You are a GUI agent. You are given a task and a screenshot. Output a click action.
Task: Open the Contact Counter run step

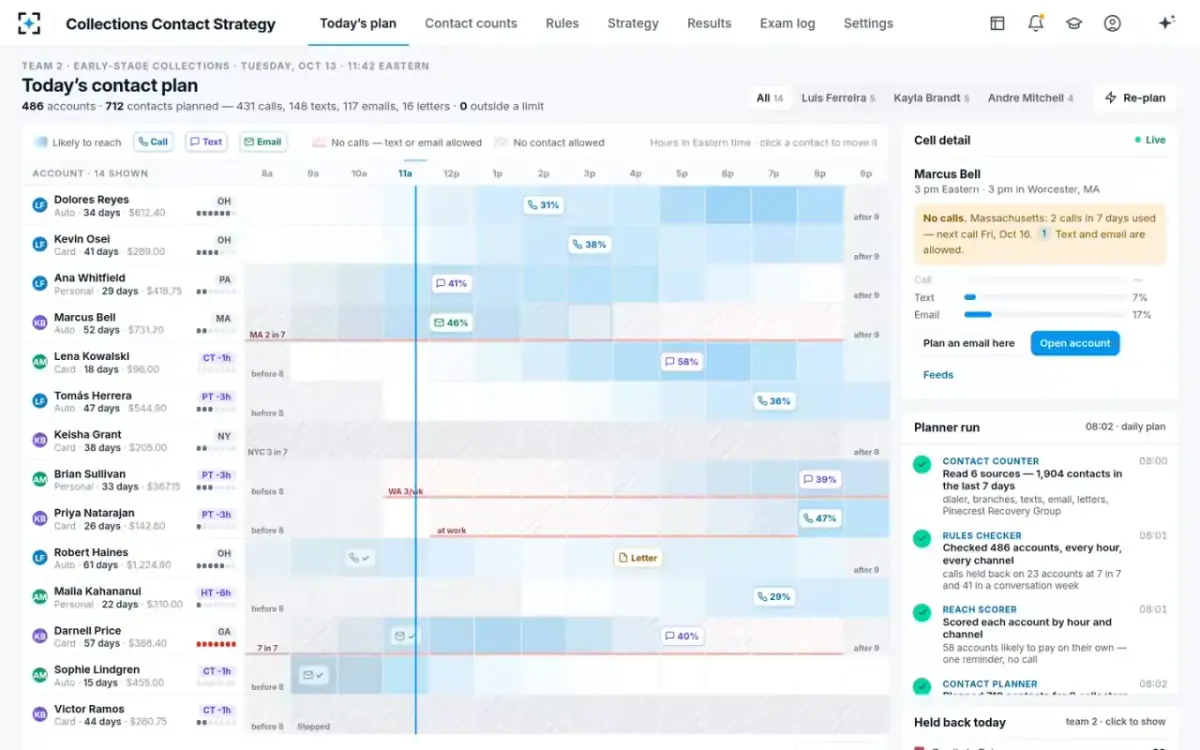[1040, 486]
